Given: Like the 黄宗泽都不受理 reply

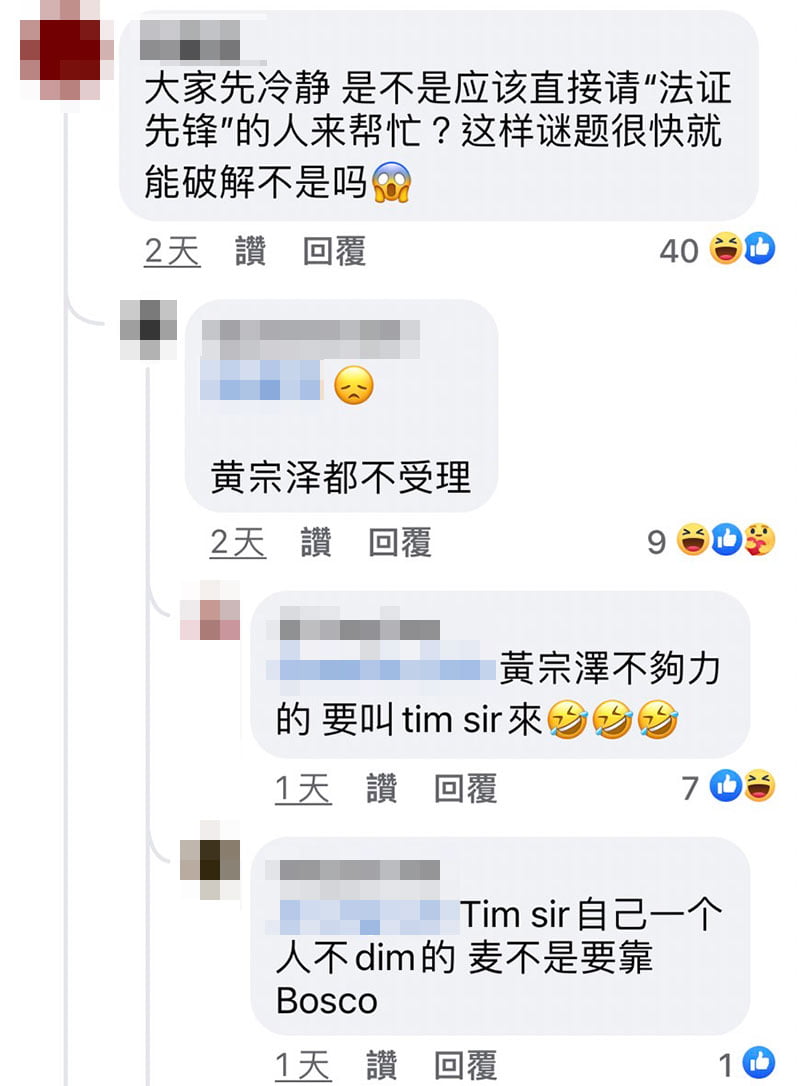Looking at the screenshot, I should [x=316, y=542].
